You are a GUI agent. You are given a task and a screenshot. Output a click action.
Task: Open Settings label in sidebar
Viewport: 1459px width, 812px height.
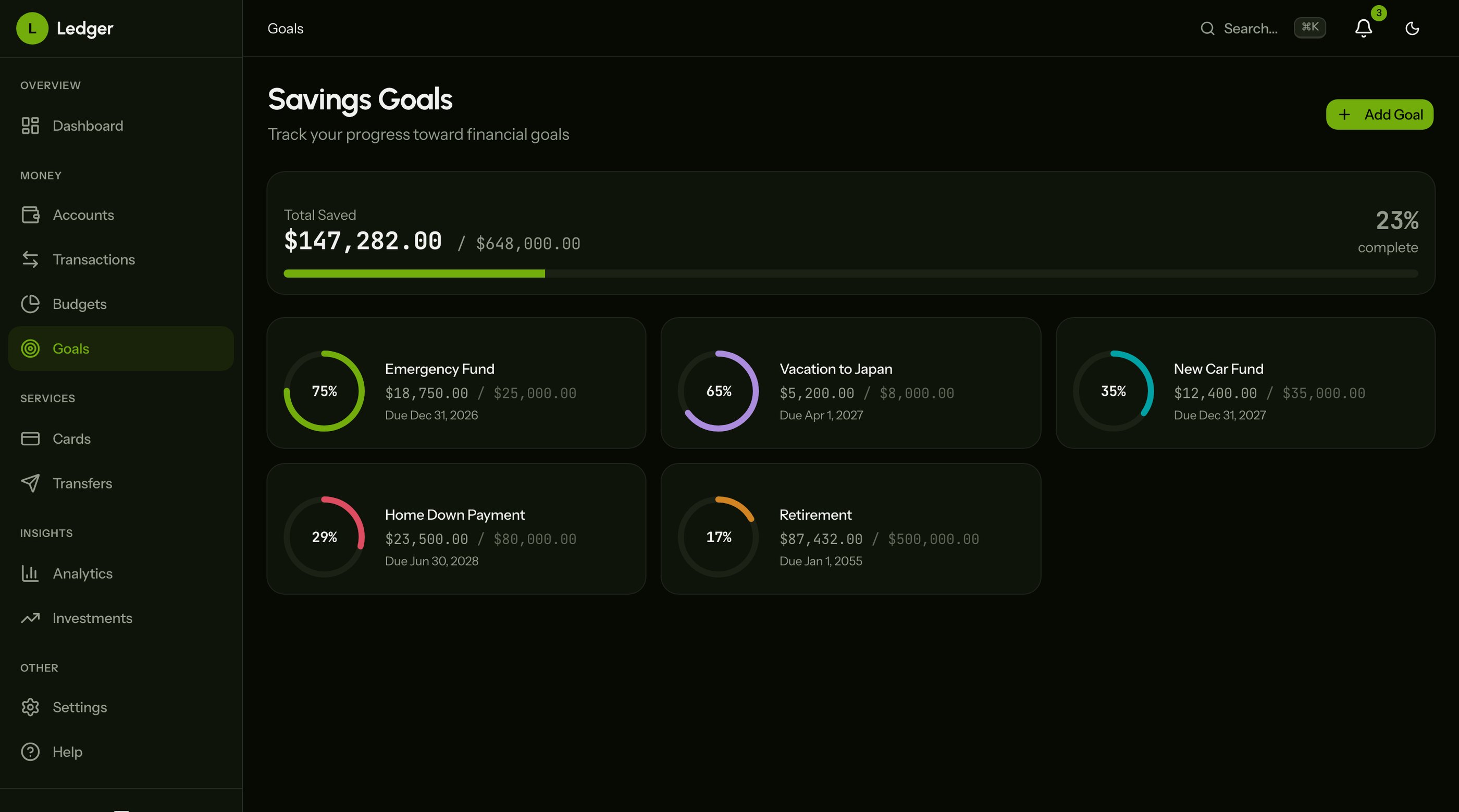coord(80,707)
